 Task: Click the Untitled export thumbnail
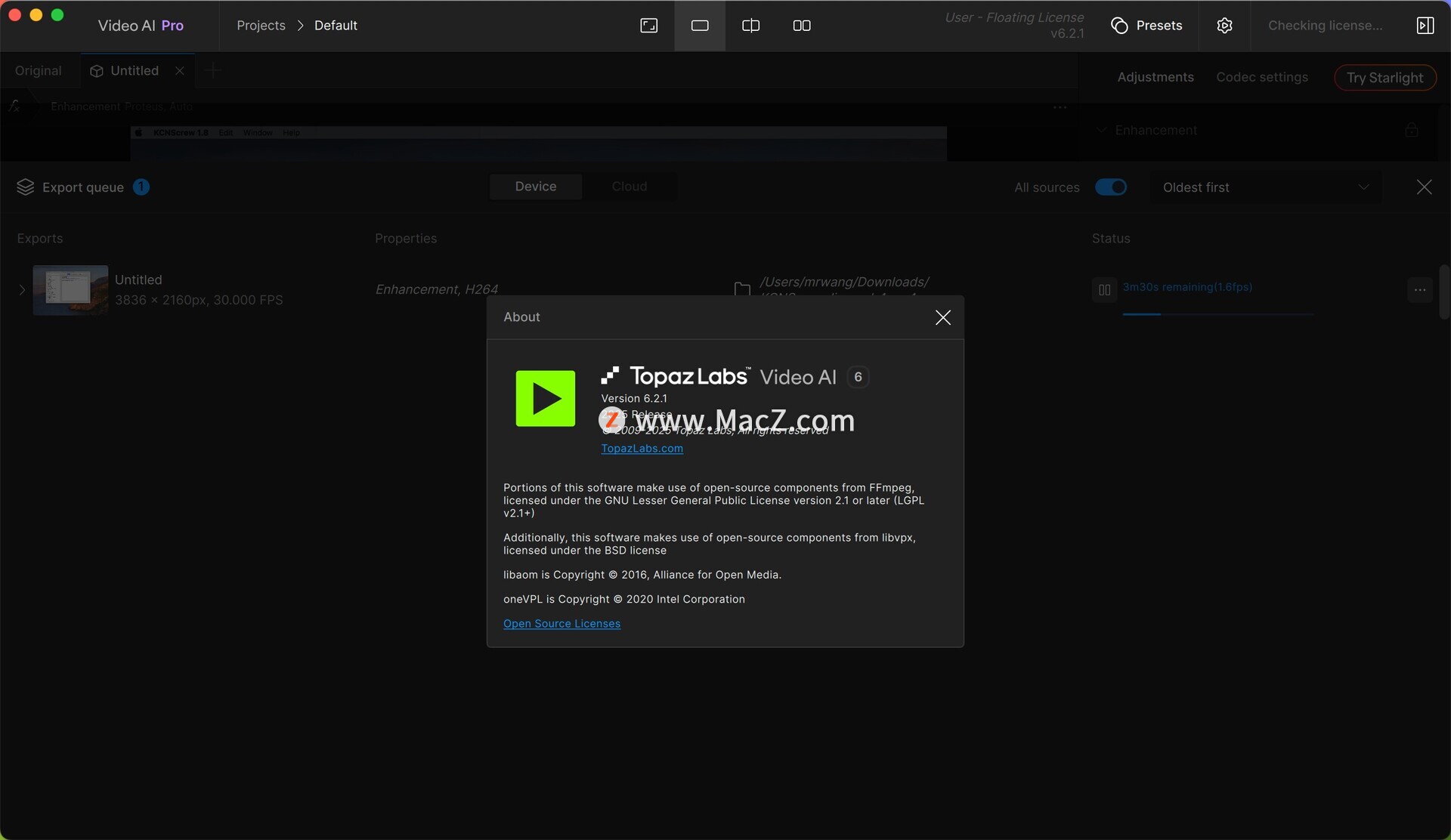pos(70,290)
